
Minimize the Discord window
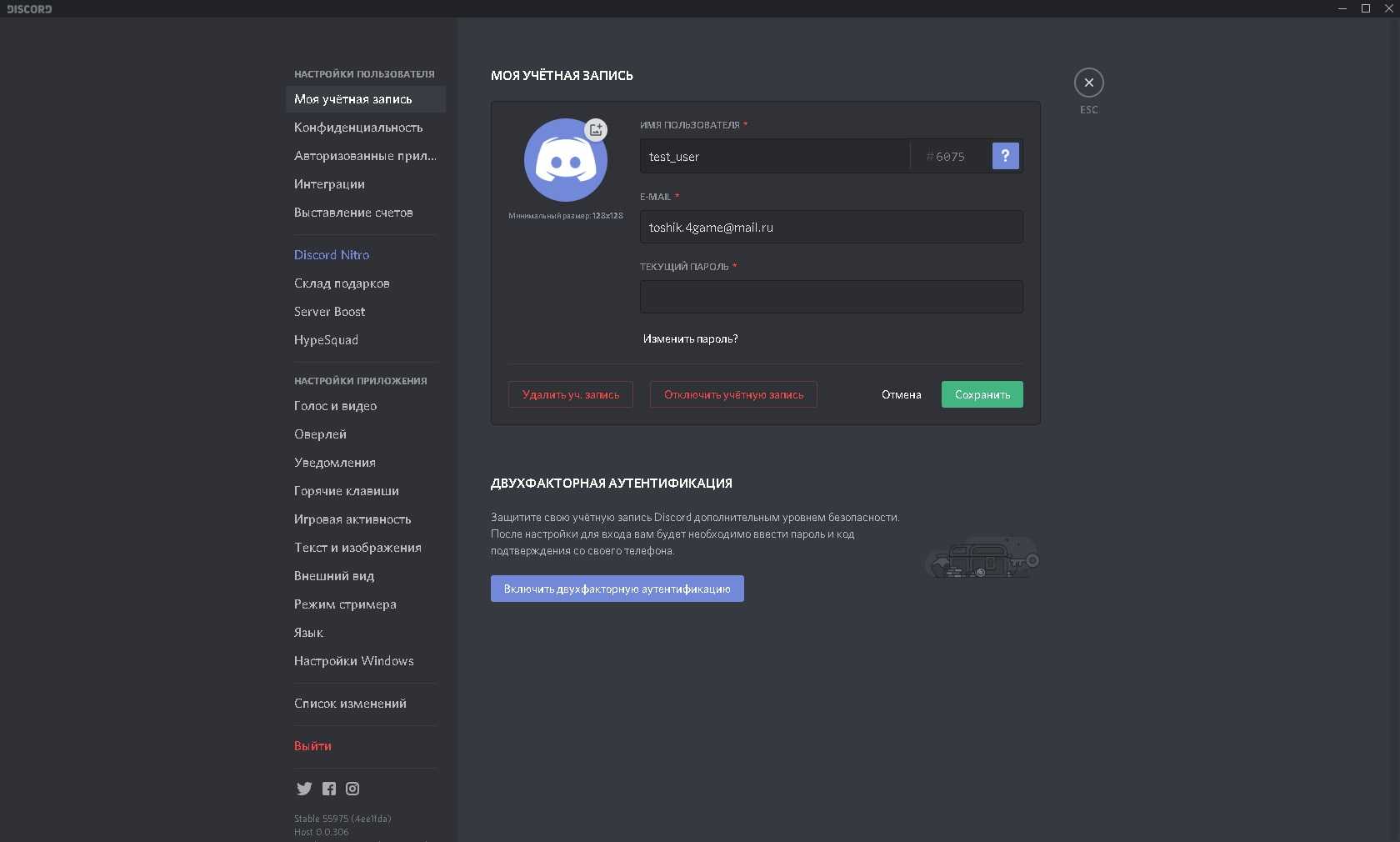click(x=1342, y=8)
